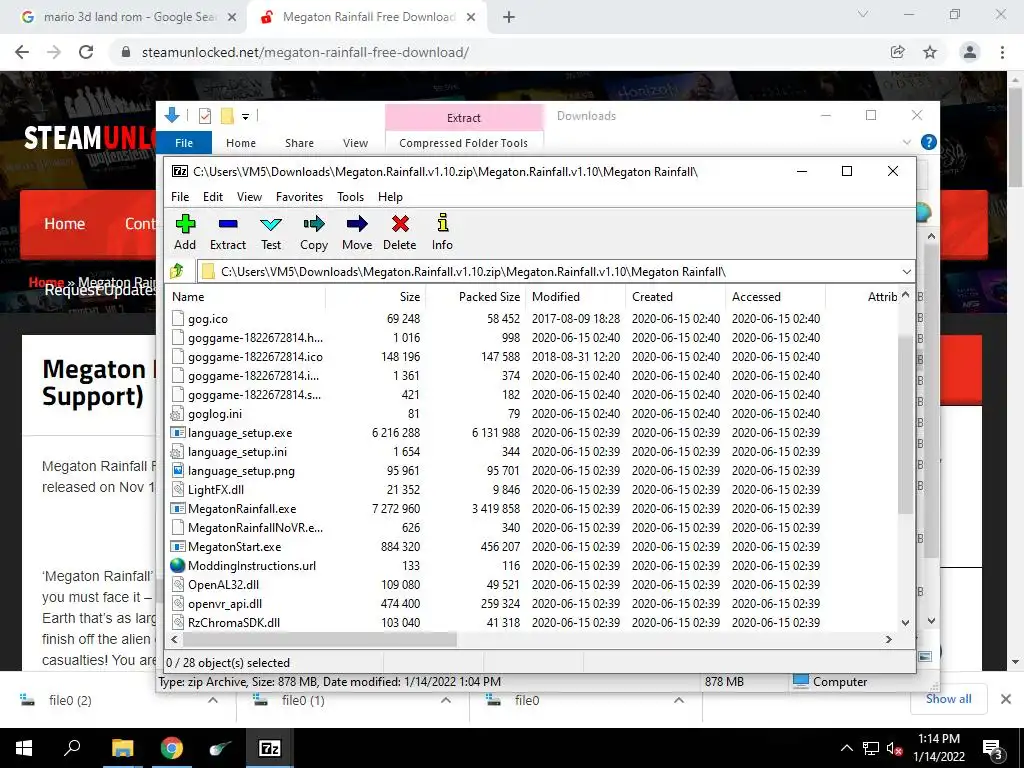Go back in Chrome
The height and width of the screenshot is (768, 1024).
point(22,52)
